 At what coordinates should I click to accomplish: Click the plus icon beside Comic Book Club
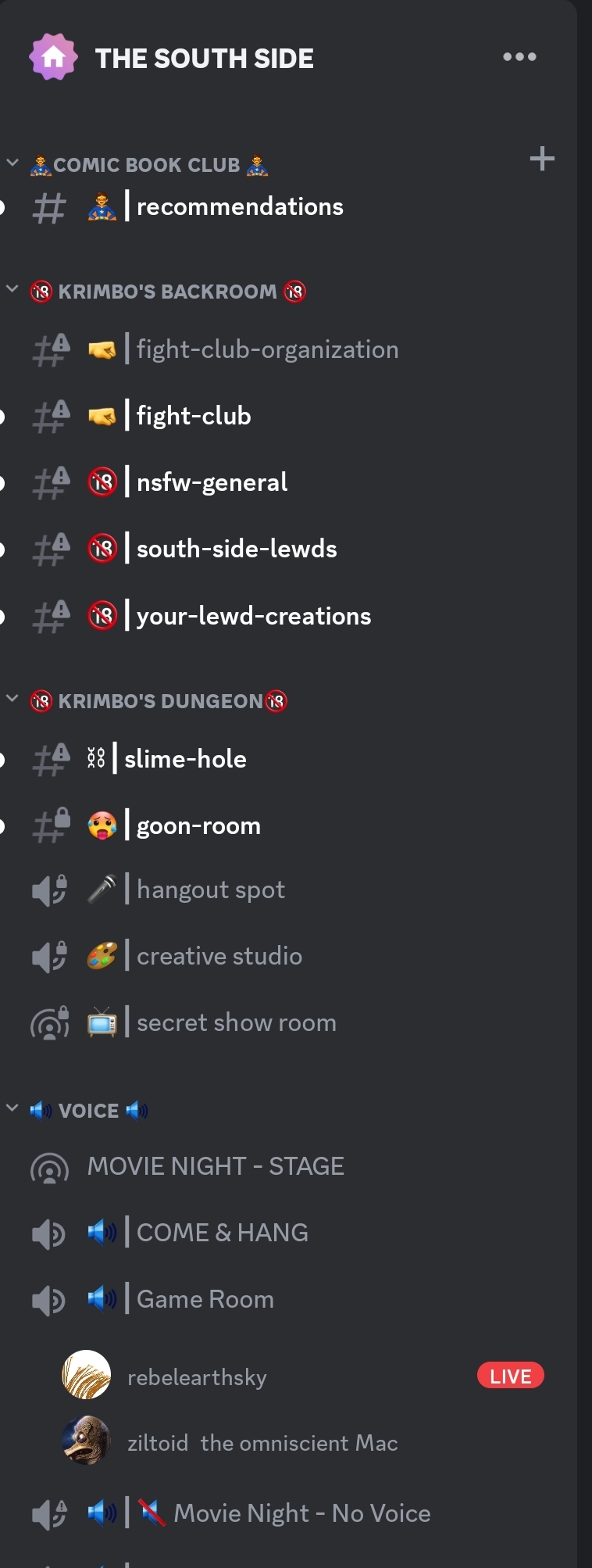pos(542,159)
